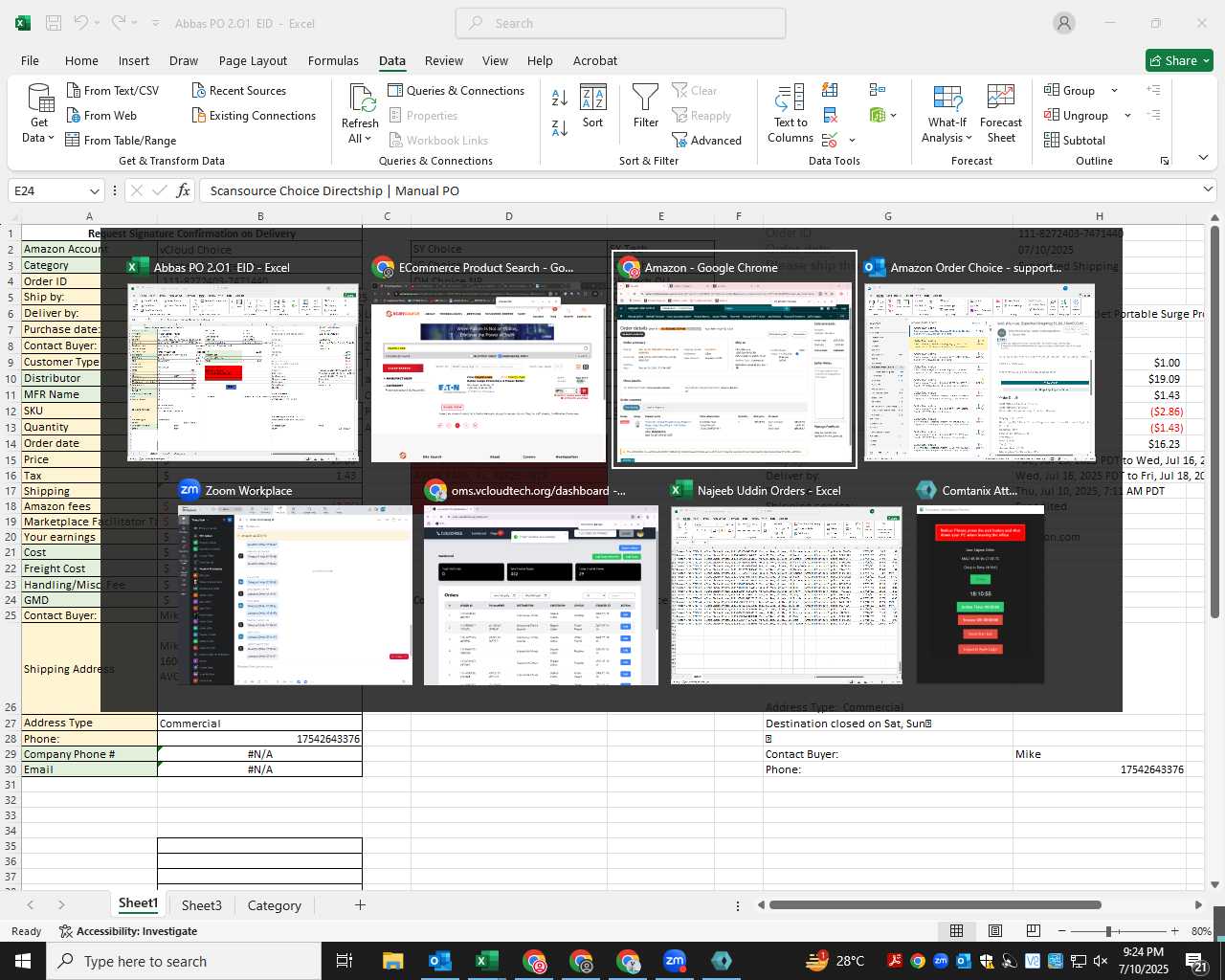
Task: Switch to Category worksheet tab
Action: click(x=274, y=904)
